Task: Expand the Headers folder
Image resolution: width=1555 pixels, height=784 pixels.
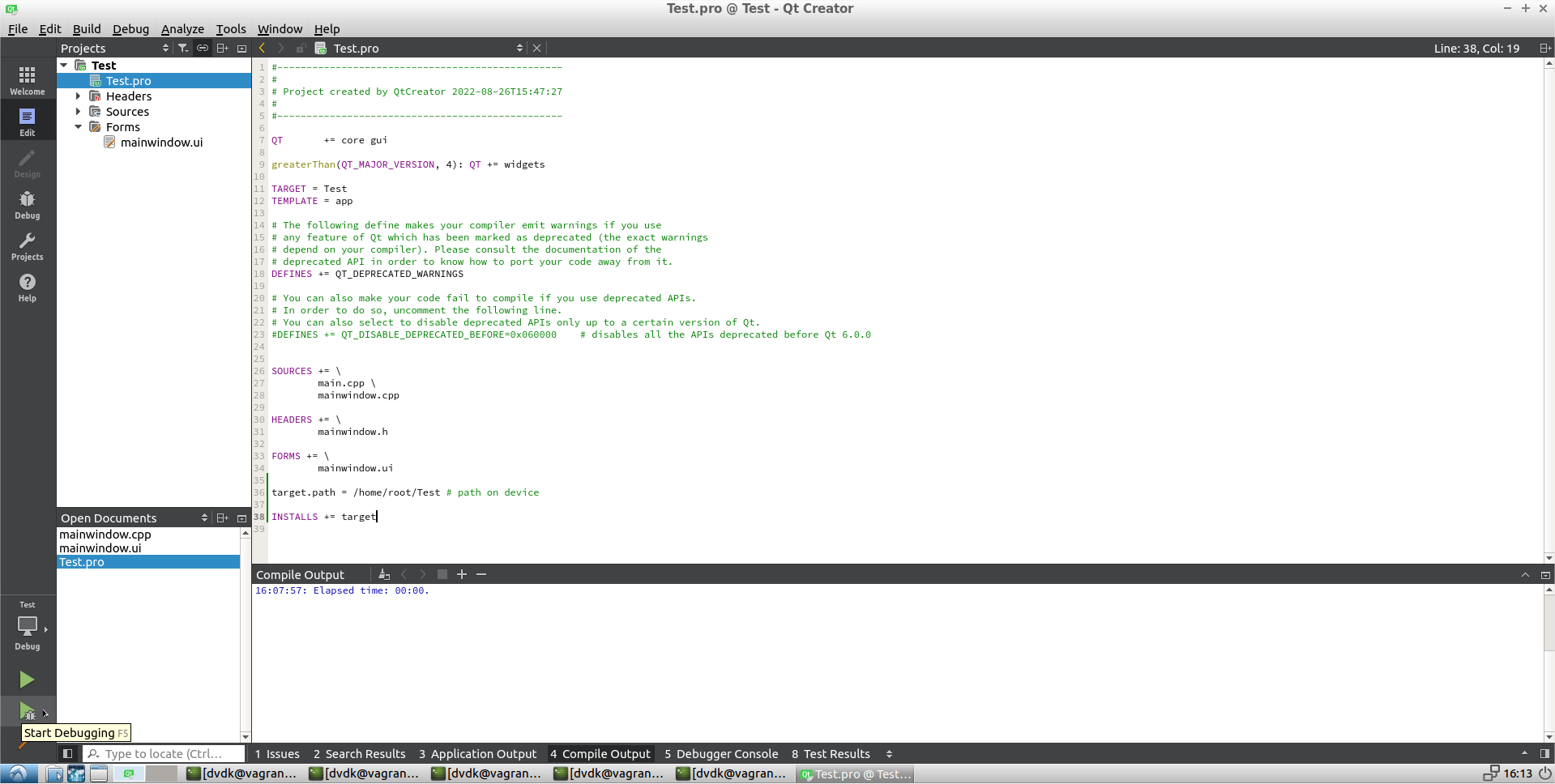Action: (79, 96)
